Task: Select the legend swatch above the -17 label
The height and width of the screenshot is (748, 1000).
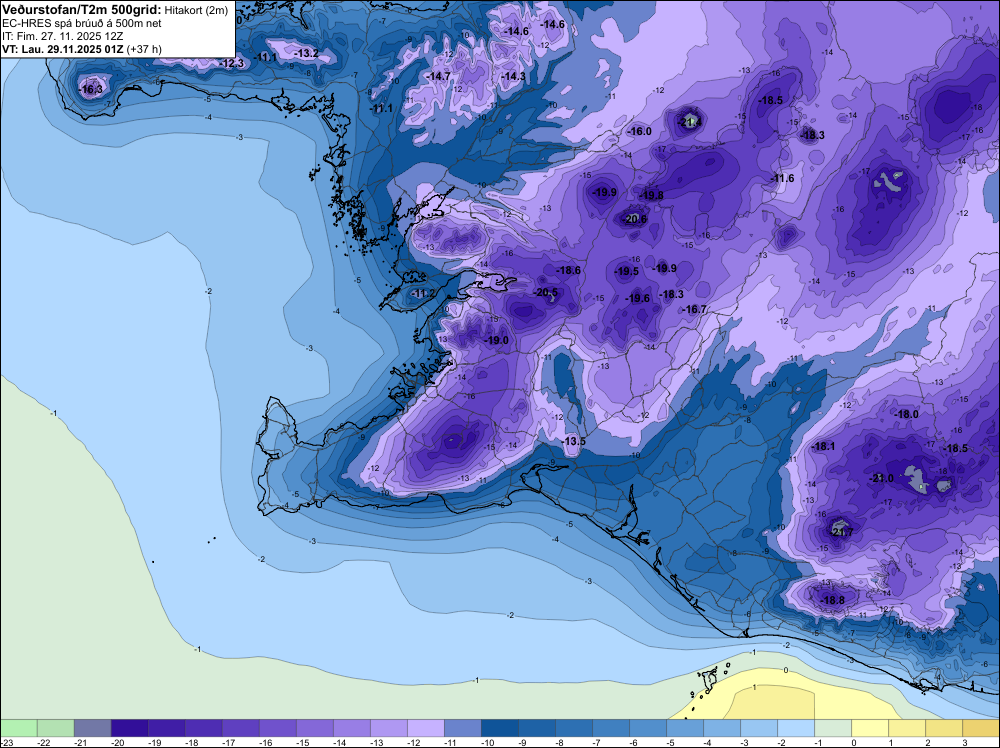Action: click(x=240, y=728)
